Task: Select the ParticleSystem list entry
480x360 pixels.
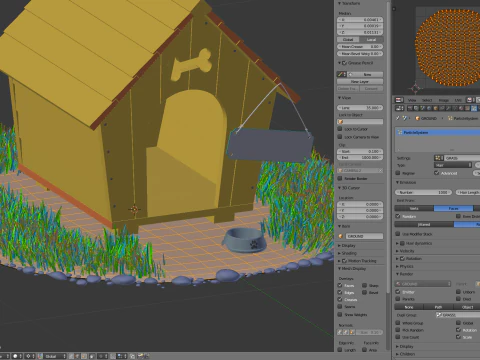Action: coord(438,132)
